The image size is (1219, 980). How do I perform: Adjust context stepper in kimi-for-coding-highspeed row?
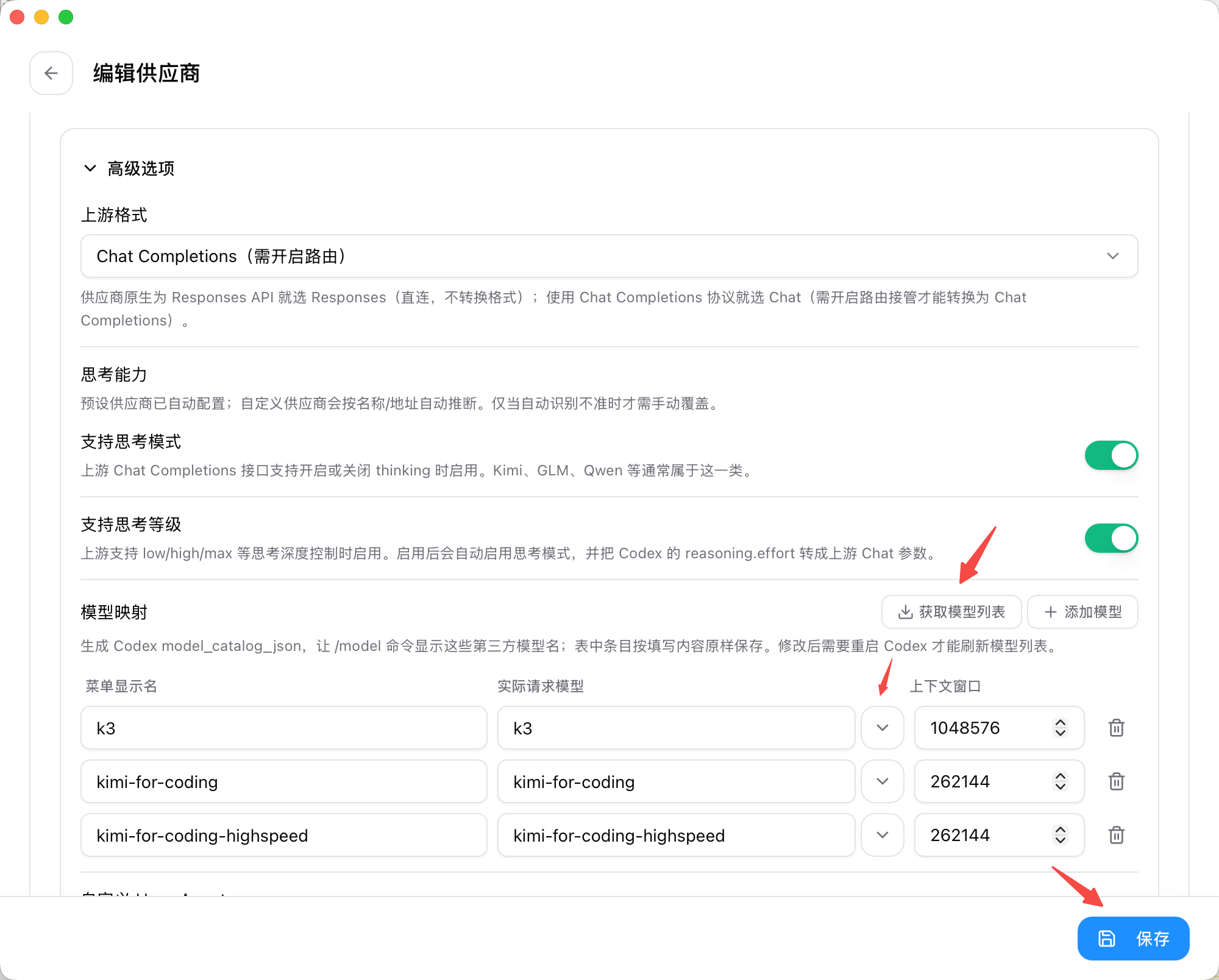click(1061, 835)
